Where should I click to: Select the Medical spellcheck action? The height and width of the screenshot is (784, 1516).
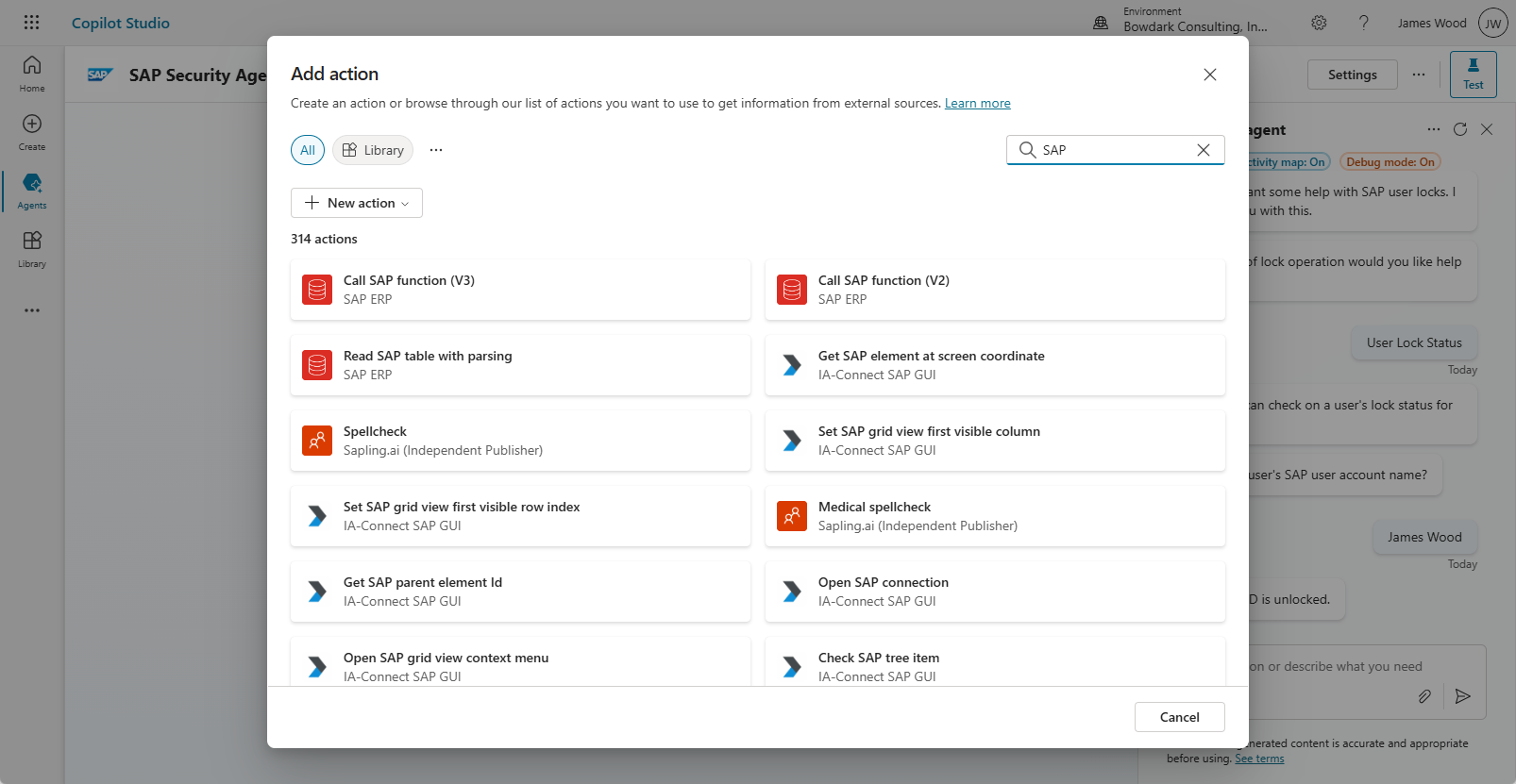tap(995, 516)
